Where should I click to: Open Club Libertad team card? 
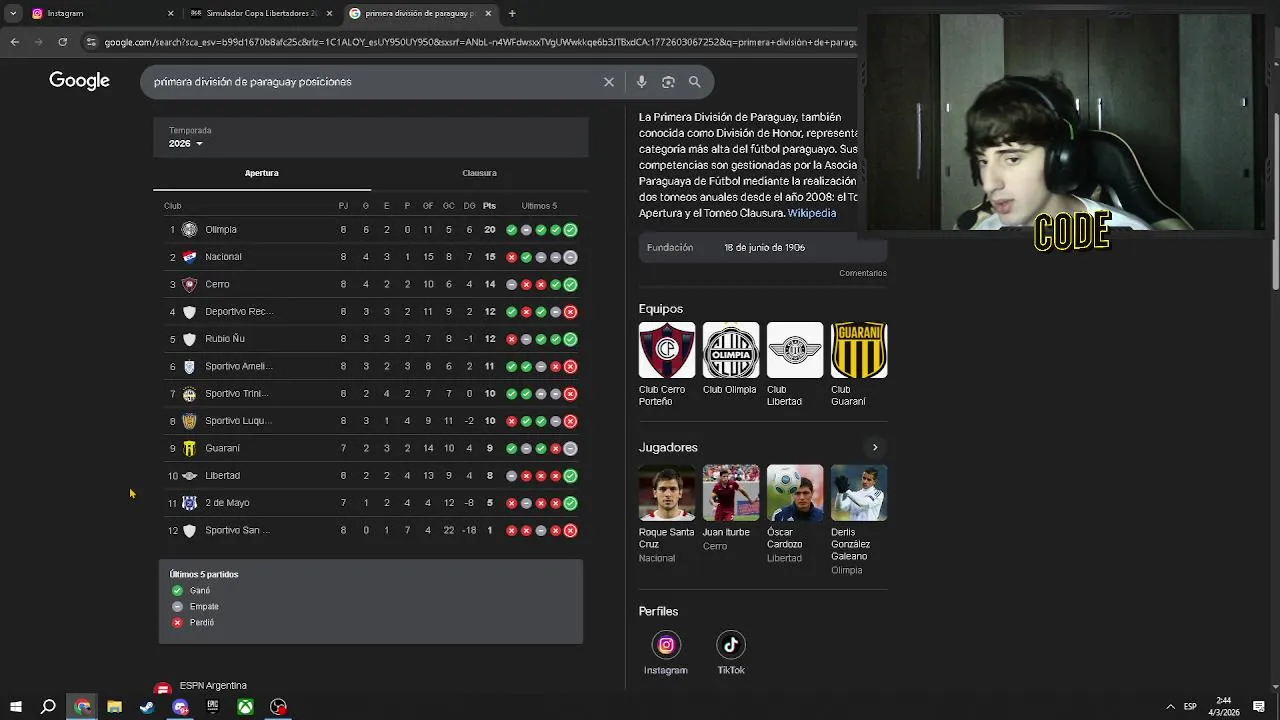pyautogui.click(x=794, y=364)
